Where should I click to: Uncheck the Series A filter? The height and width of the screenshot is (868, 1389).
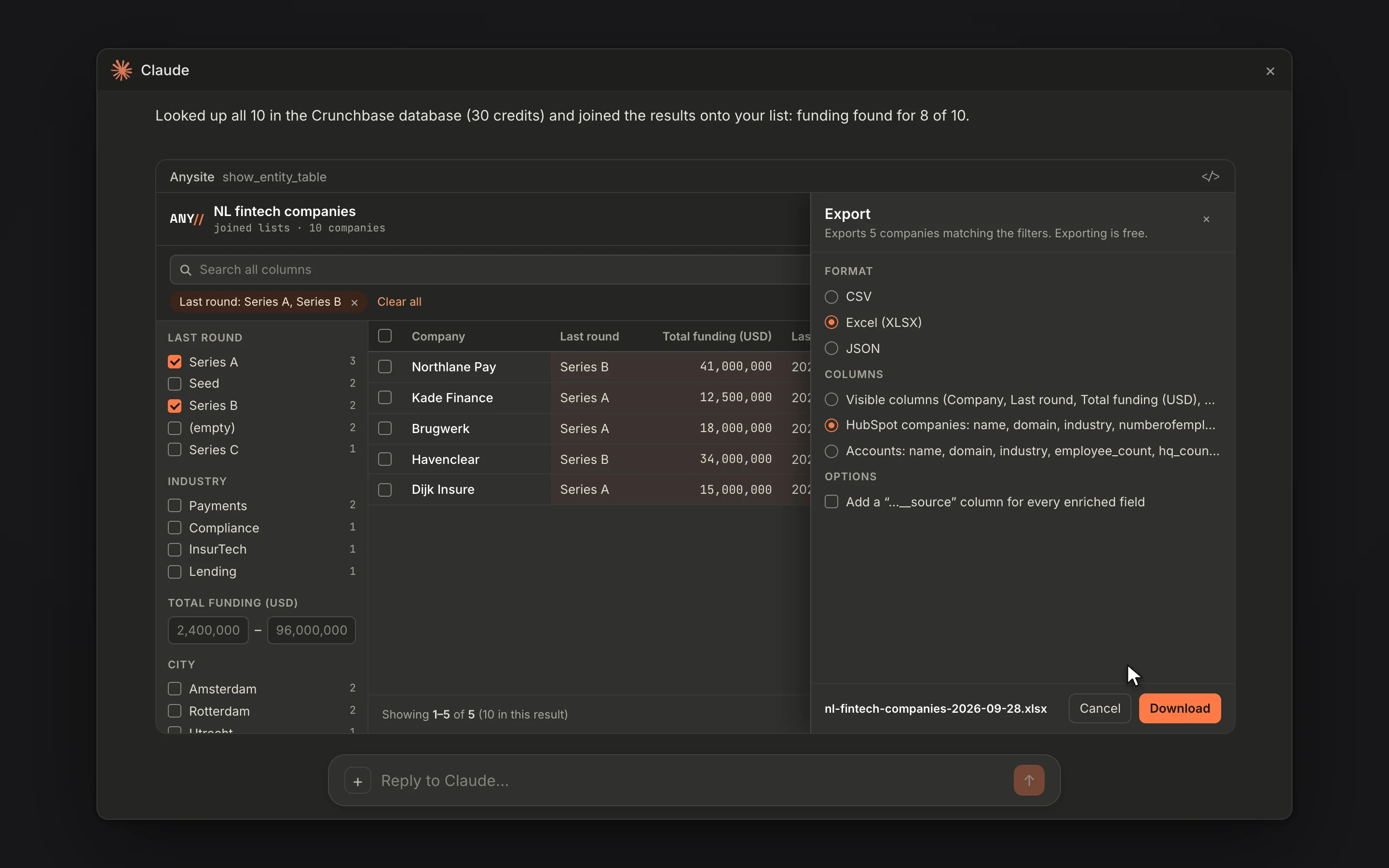[175, 362]
